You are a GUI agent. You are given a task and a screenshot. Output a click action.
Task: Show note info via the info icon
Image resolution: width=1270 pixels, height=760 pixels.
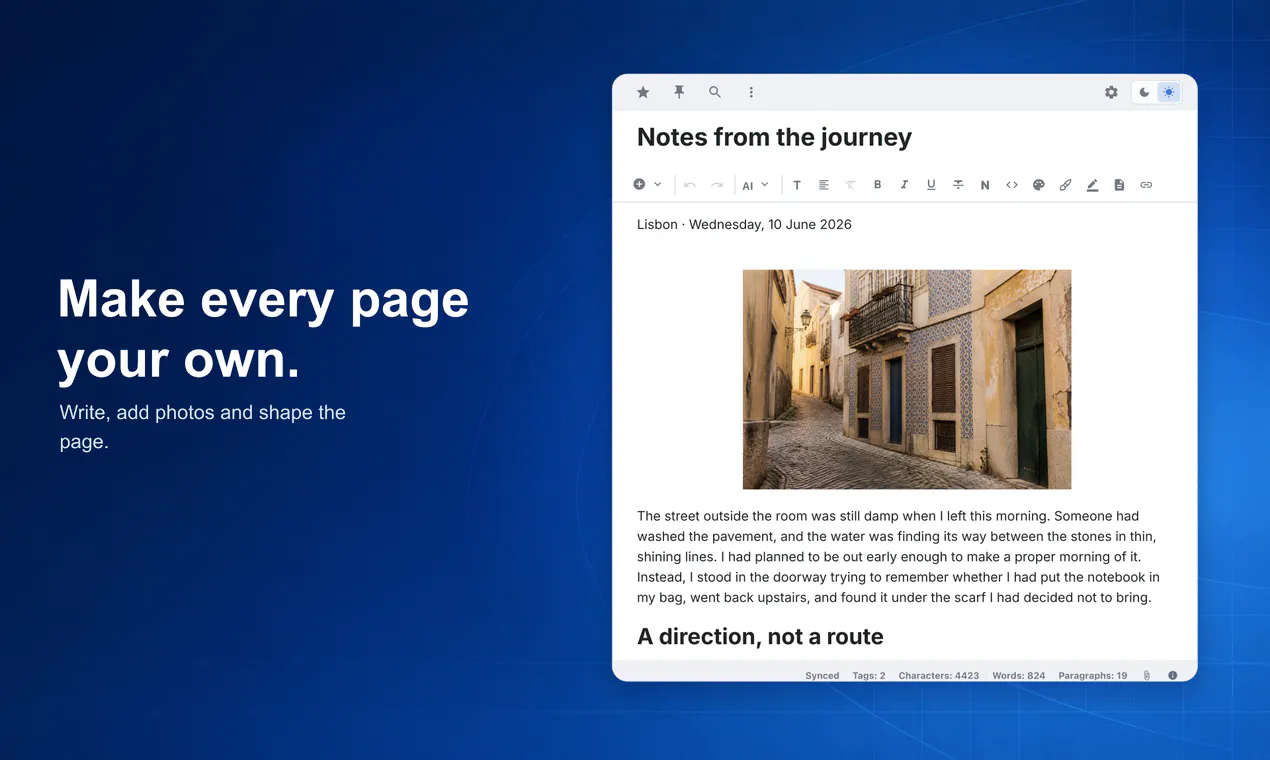[1173, 676]
